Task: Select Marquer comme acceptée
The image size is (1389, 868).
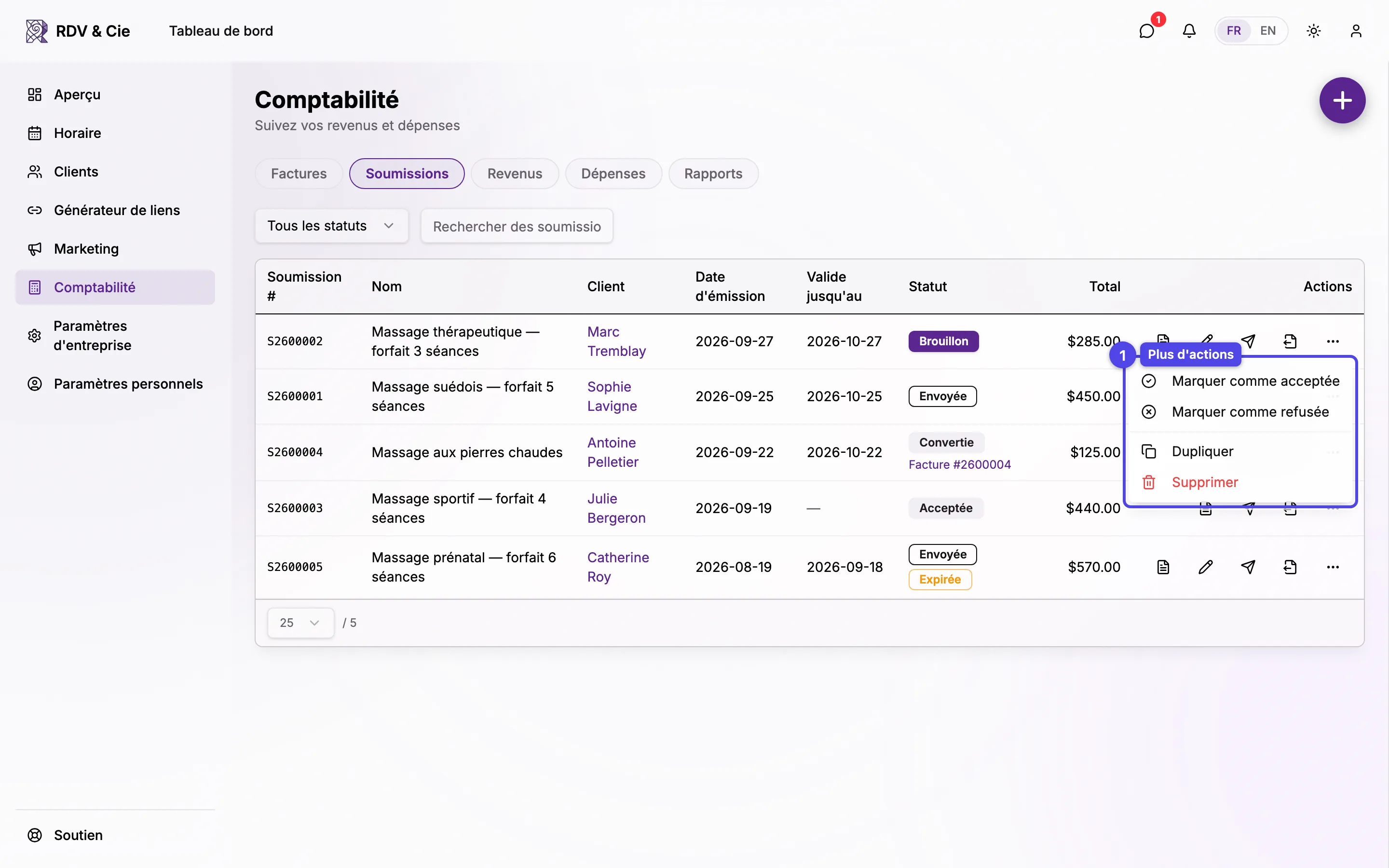Action: click(x=1240, y=381)
